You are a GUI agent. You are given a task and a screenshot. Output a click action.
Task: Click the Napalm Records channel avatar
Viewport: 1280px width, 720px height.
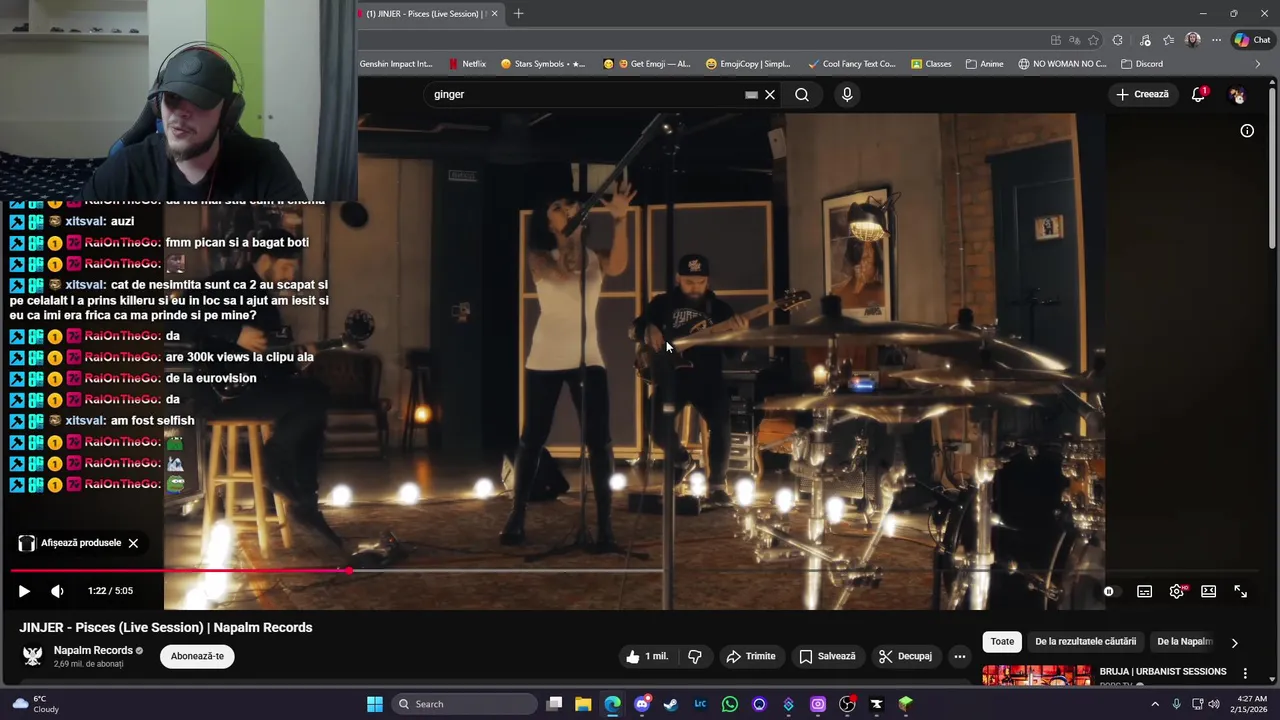pyautogui.click(x=33, y=656)
